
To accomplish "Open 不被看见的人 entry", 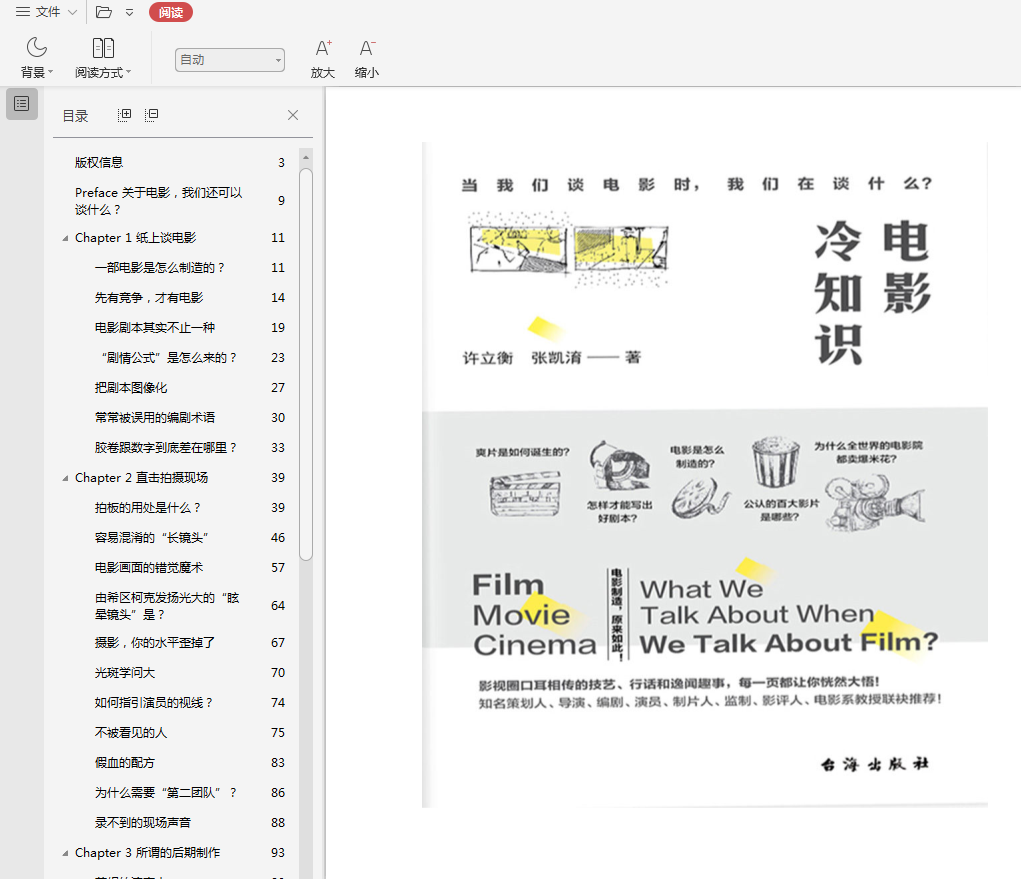I will [x=131, y=732].
